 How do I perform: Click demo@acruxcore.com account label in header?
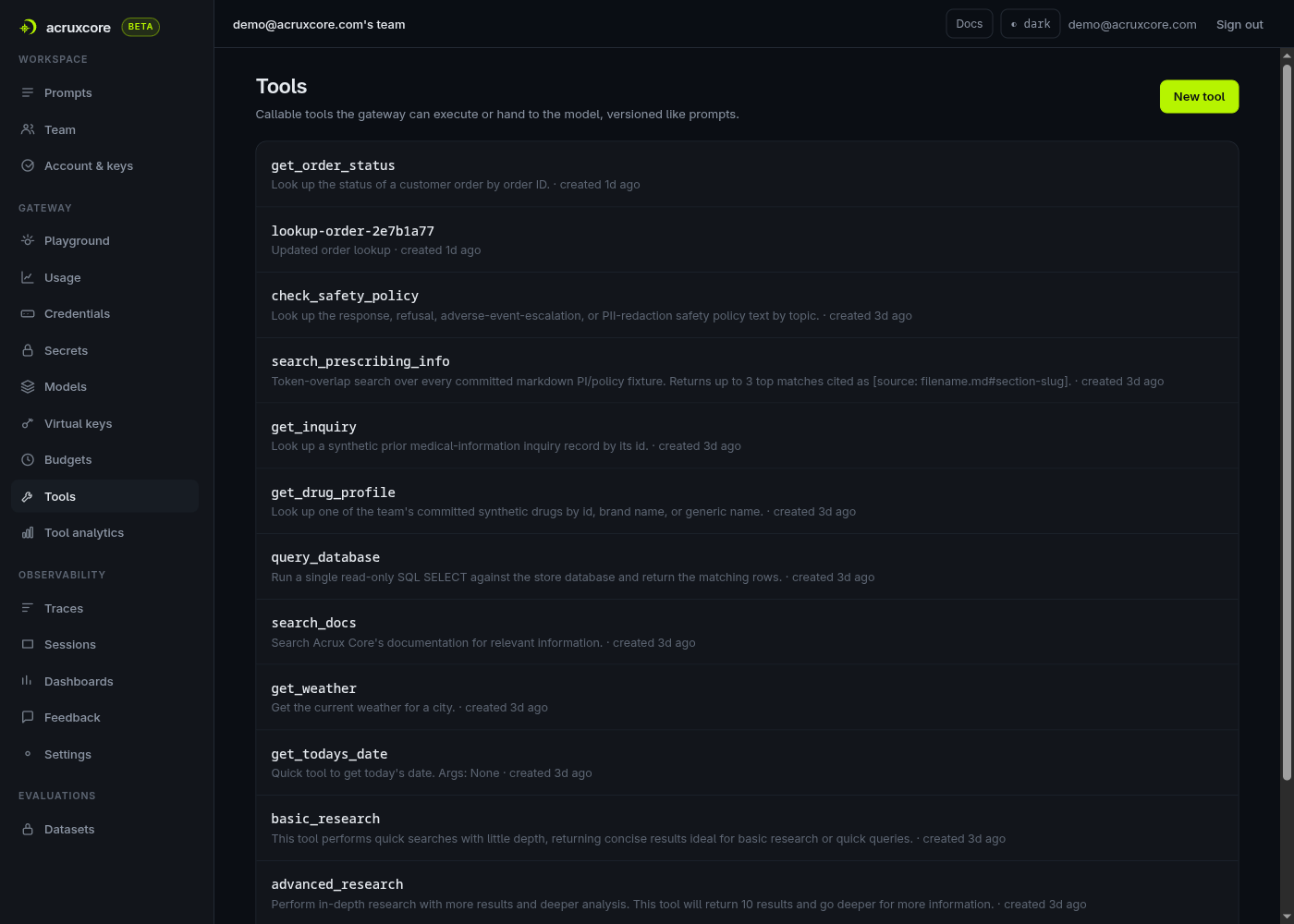1132,25
